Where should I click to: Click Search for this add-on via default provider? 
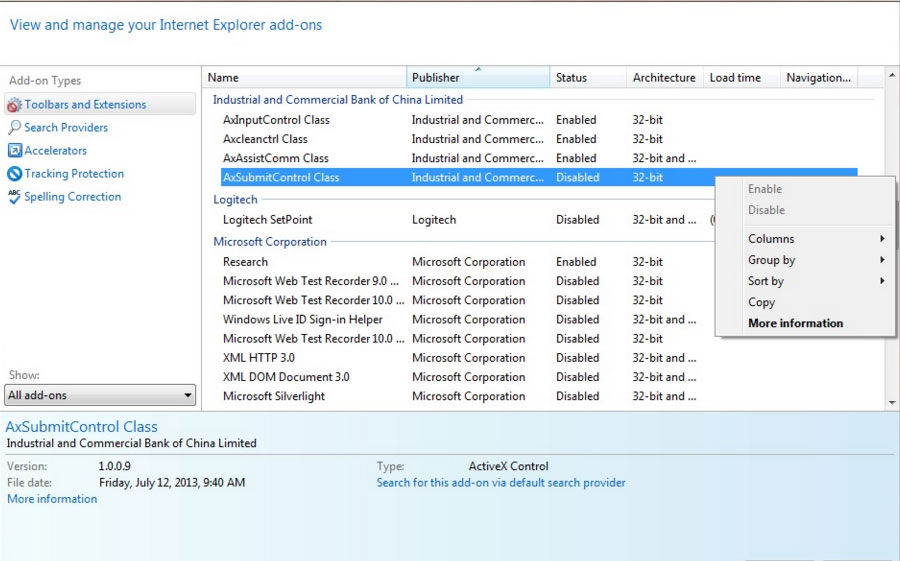(501, 483)
